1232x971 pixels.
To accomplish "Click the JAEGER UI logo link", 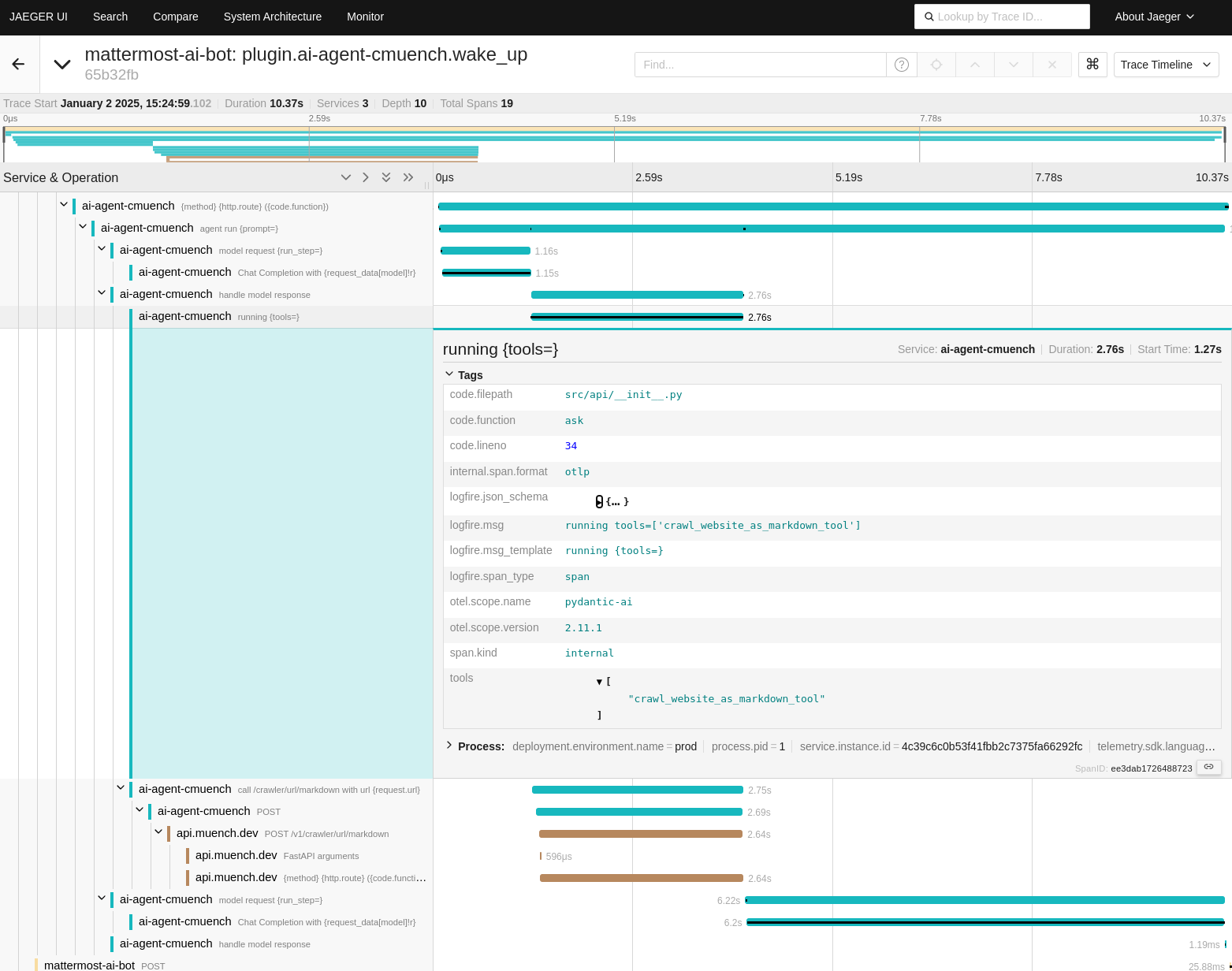I will coord(39,17).
